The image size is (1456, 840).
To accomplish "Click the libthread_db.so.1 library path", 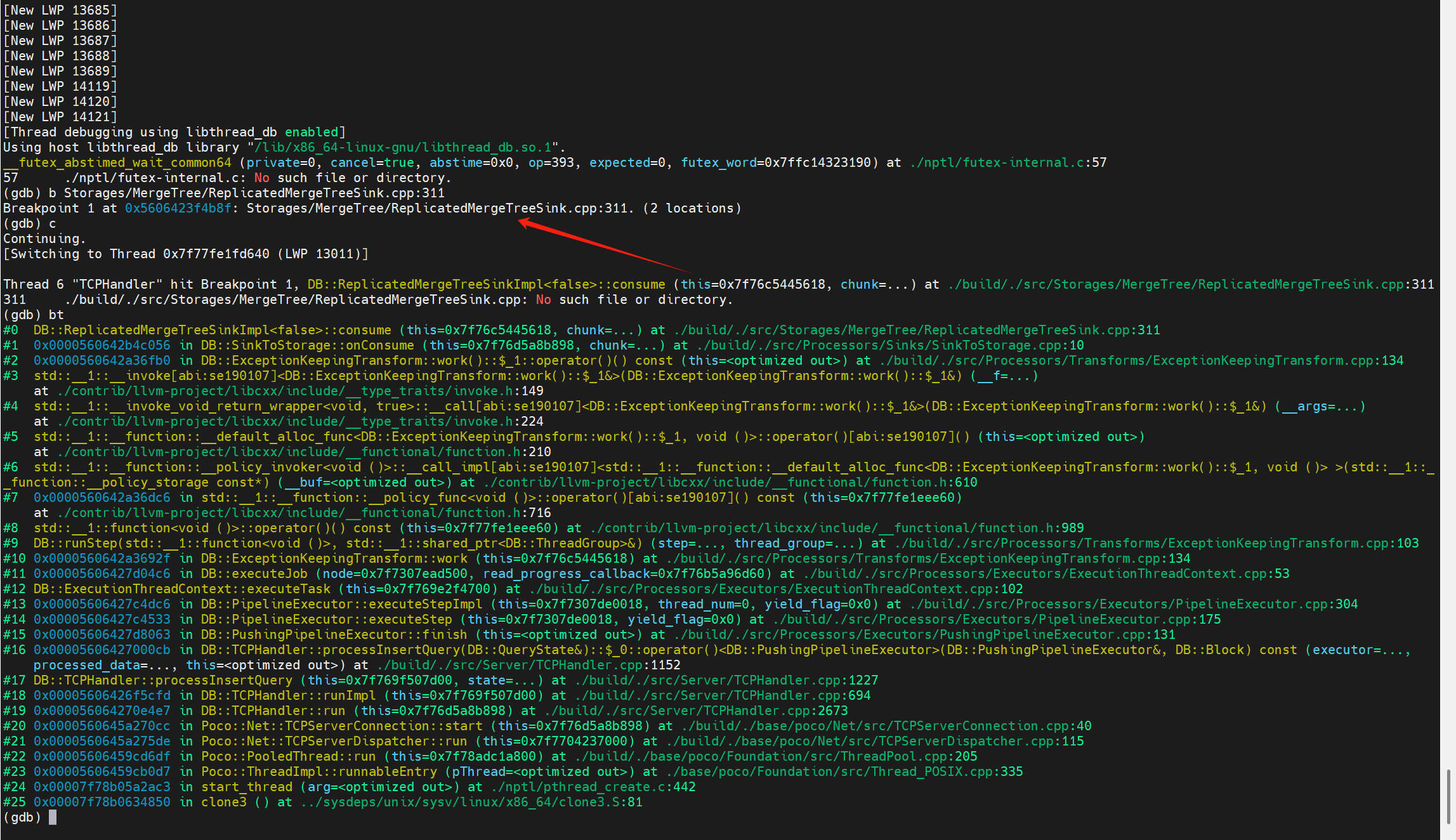I will coord(403,147).
